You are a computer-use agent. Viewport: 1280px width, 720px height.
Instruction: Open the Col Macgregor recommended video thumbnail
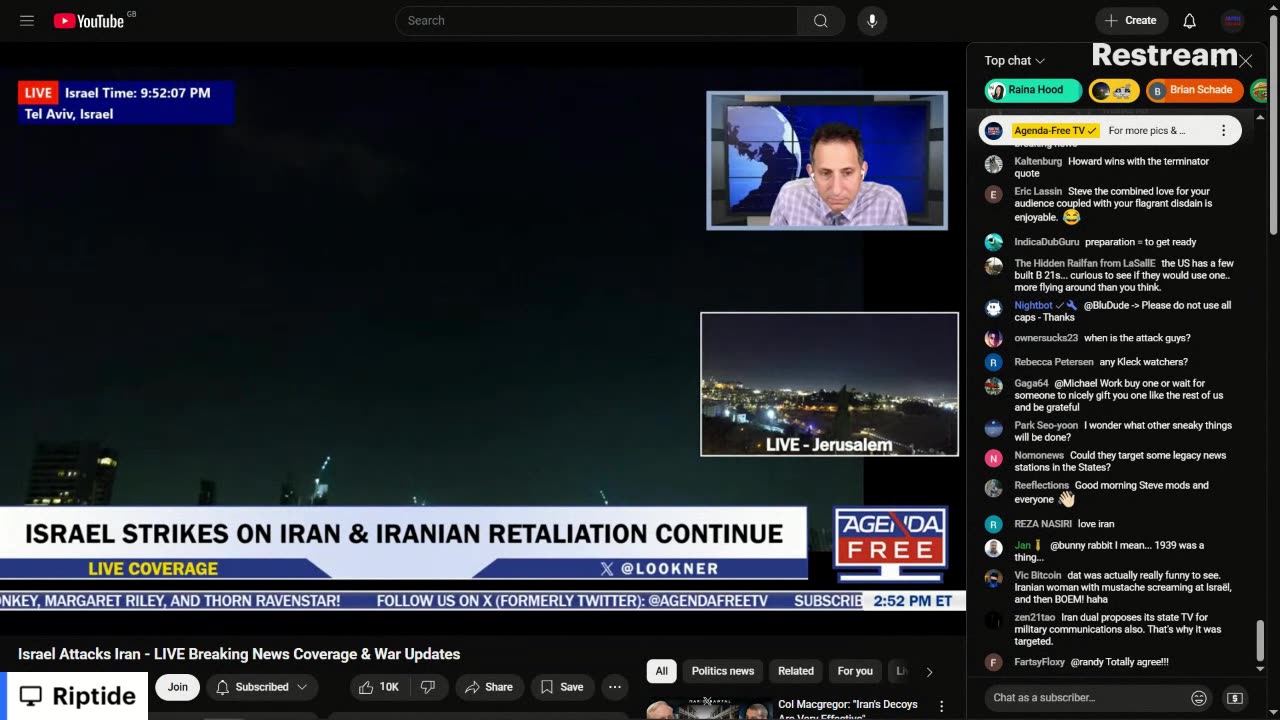pyautogui.click(x=709, y=709)
